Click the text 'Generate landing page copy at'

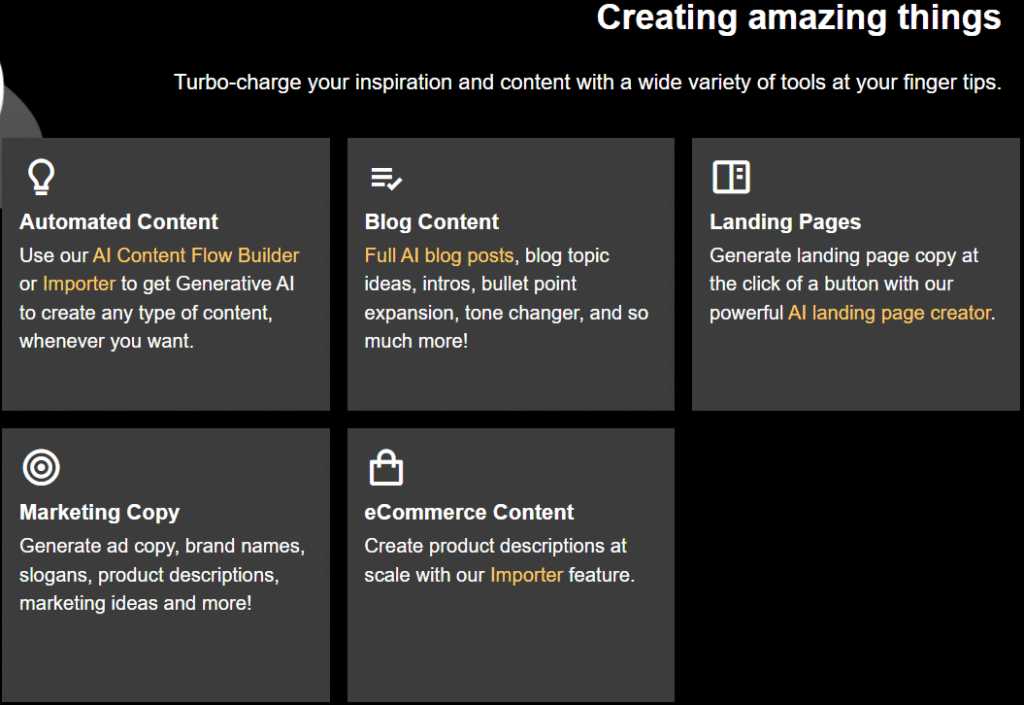tap(844, 255)
